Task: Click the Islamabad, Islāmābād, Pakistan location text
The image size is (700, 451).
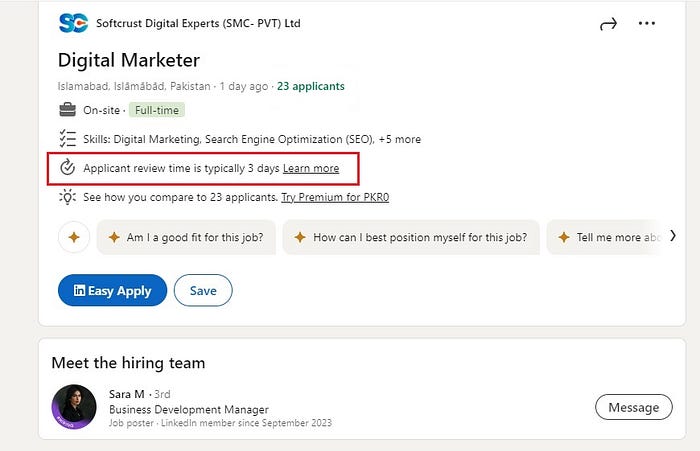Action: coord(134,86)
